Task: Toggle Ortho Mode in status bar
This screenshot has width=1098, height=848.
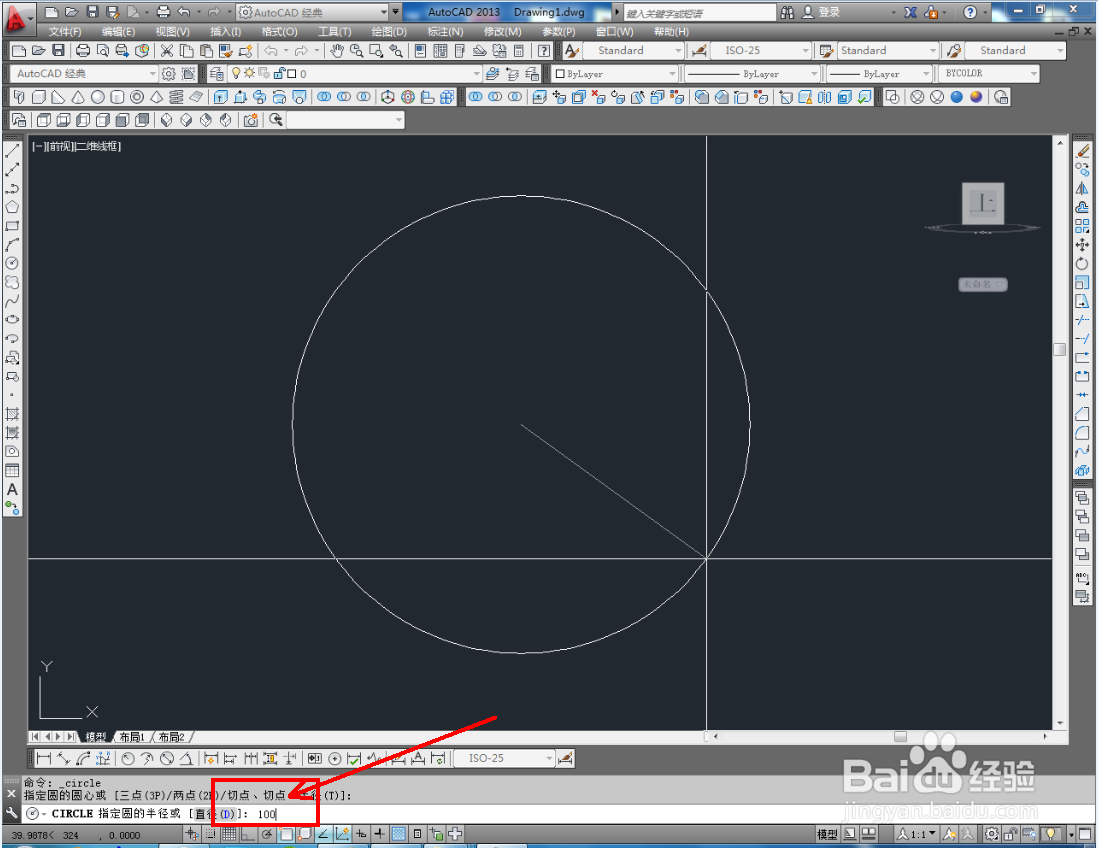Action: pos(248,834)
